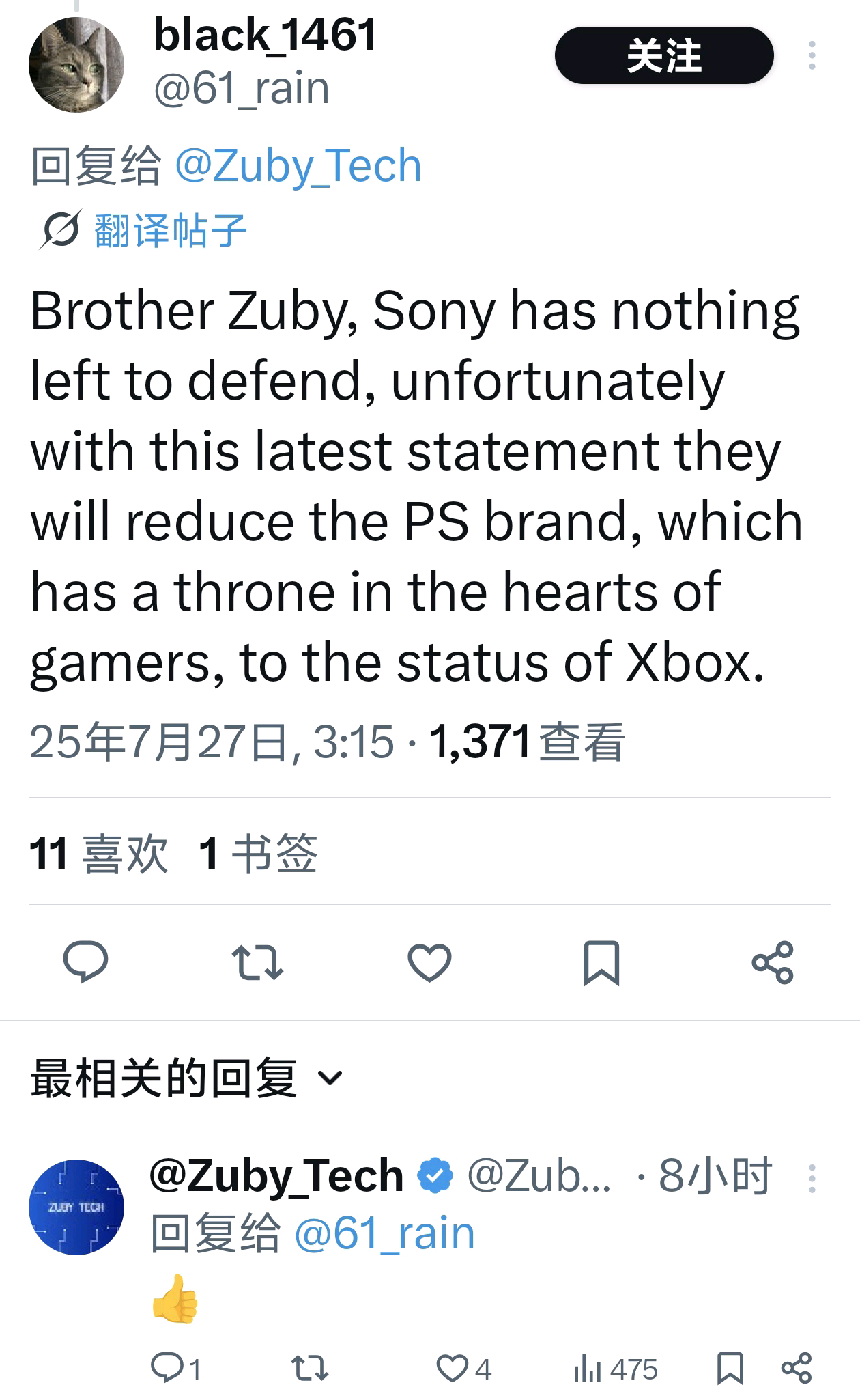This screenshot has width=860, height=1400.
Task: Reply to black_1461's post with comment icon
Action: 85,962
